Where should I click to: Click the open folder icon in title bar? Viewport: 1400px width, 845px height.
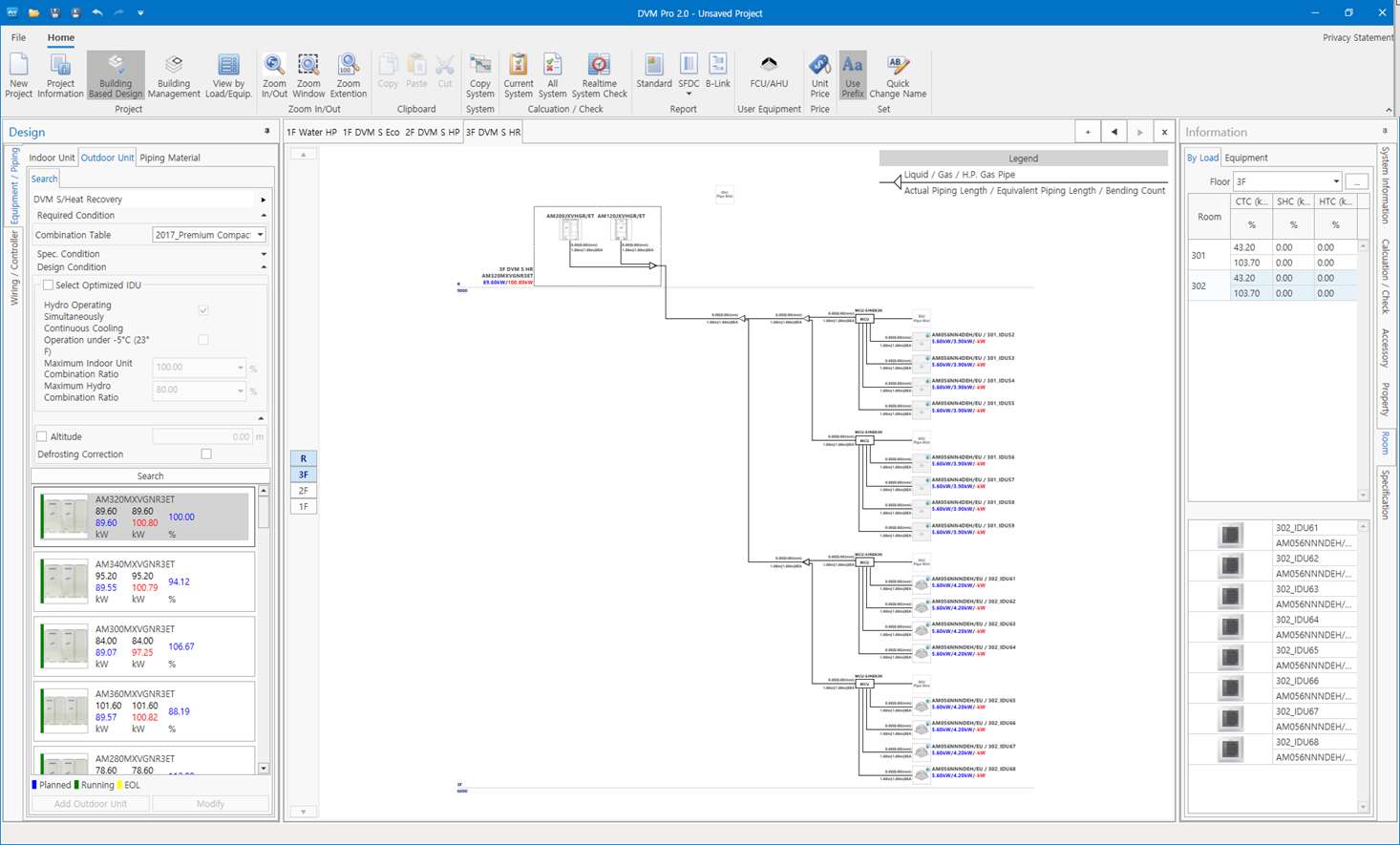[33, 12]
